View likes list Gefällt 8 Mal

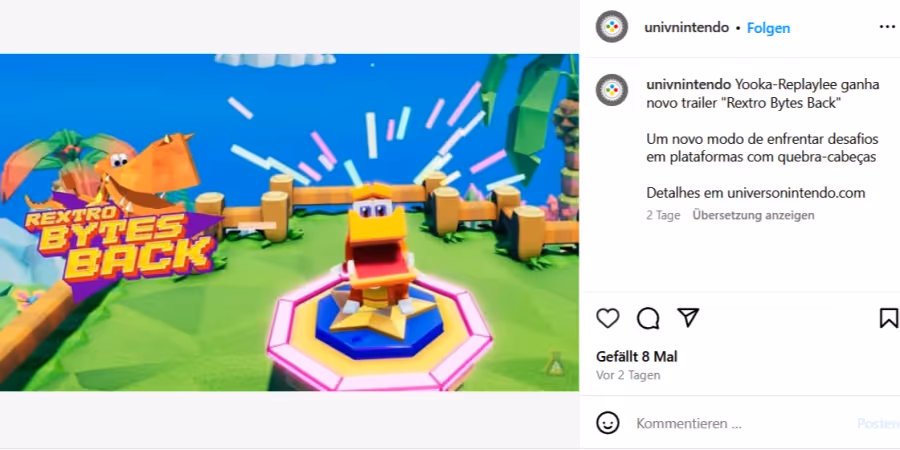(637, 356)
